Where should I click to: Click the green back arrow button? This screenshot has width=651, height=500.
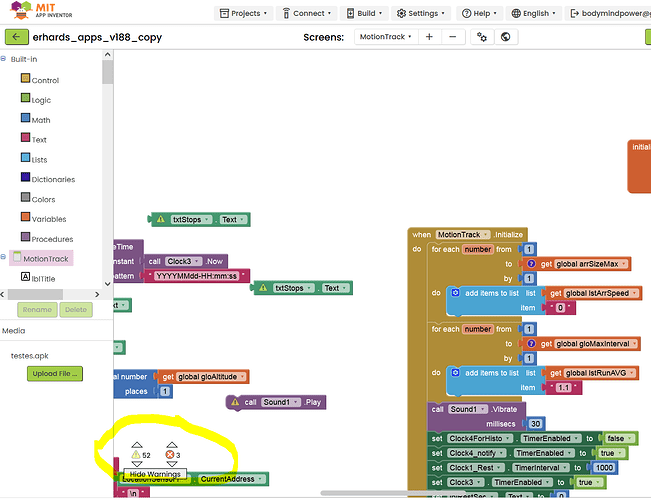[16, 36]
